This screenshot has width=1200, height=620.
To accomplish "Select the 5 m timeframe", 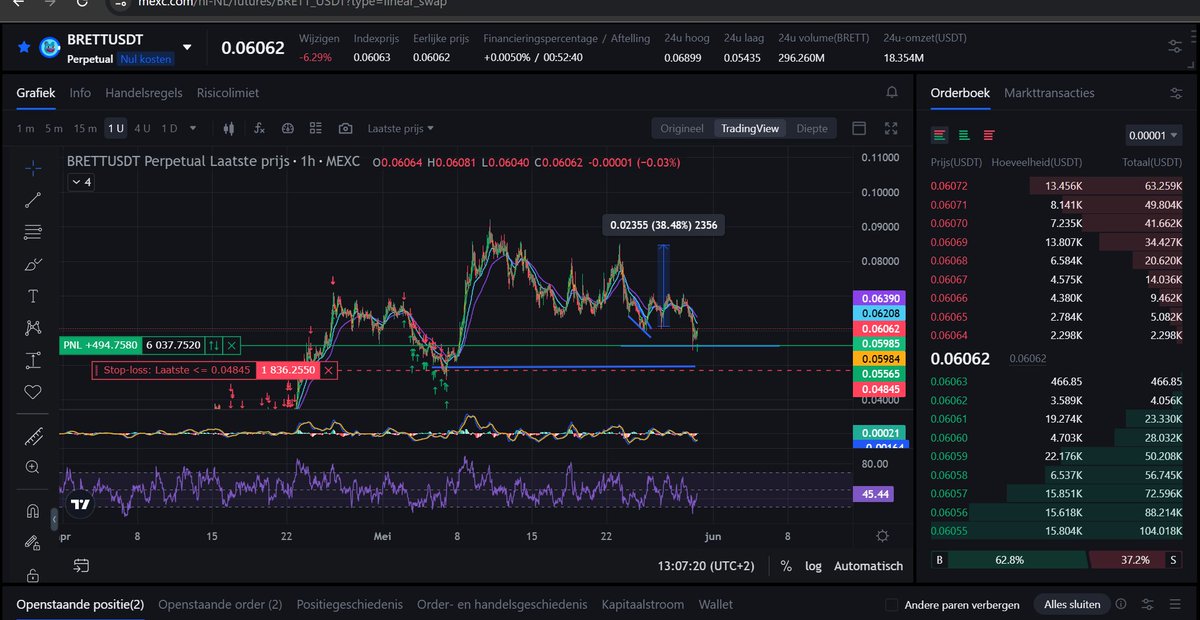I will 54,128.
